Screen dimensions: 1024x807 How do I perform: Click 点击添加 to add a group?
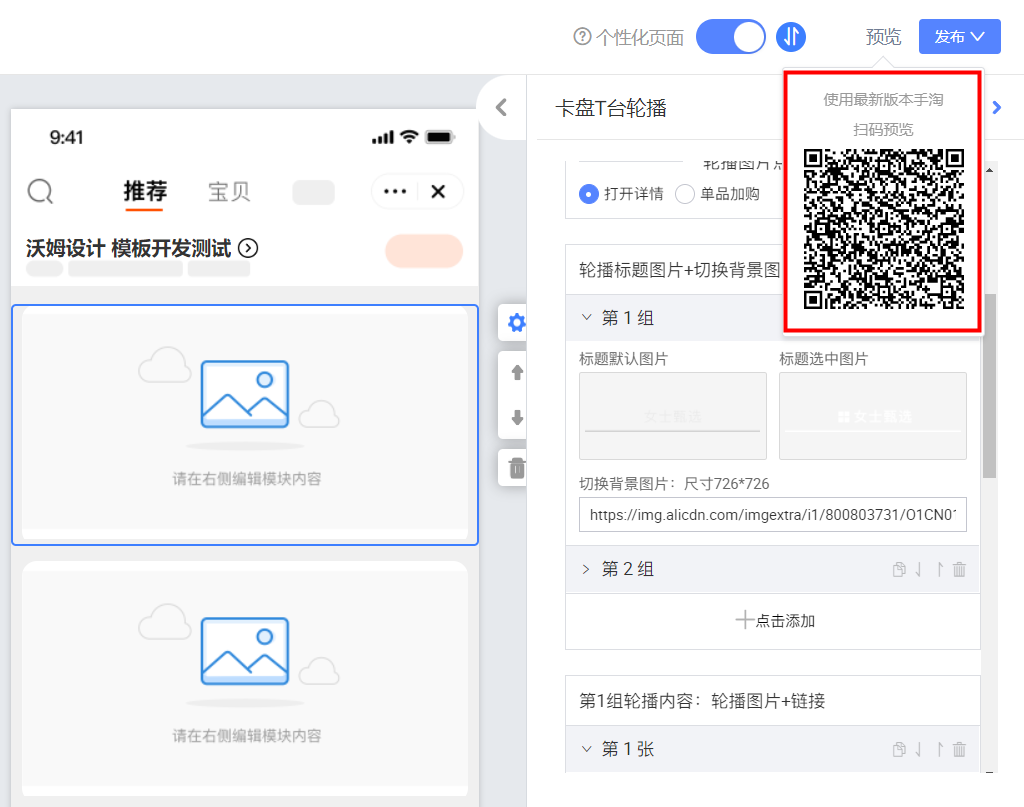click(775, 620)
